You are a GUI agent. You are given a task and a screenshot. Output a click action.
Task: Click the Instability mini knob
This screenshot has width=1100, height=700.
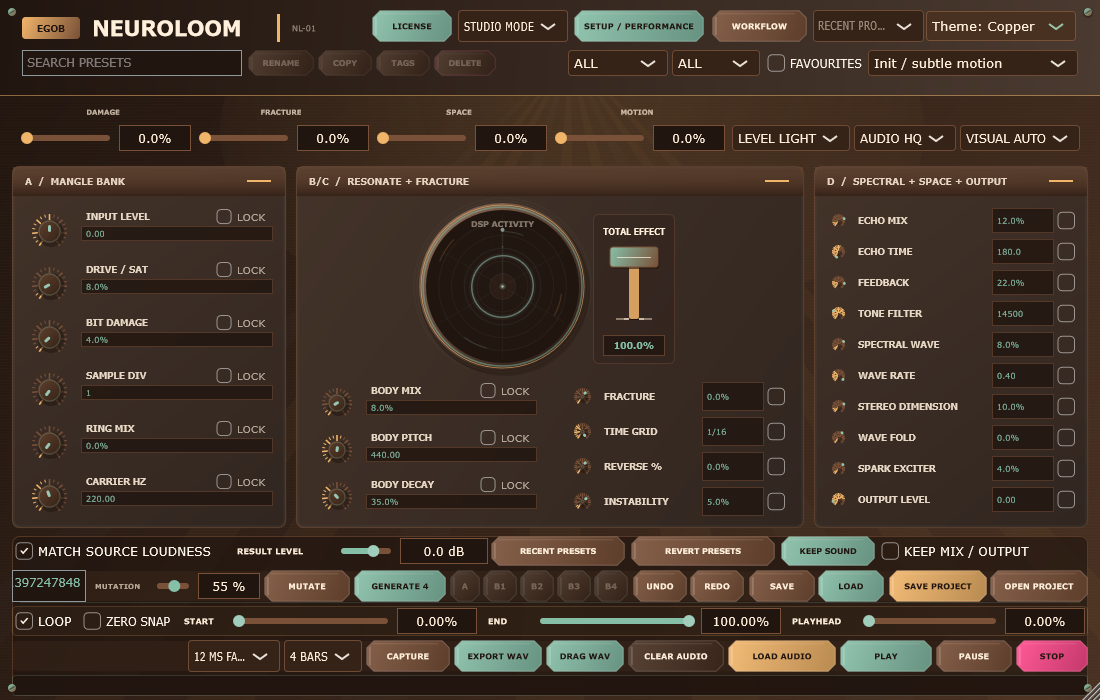coord(582,502)
